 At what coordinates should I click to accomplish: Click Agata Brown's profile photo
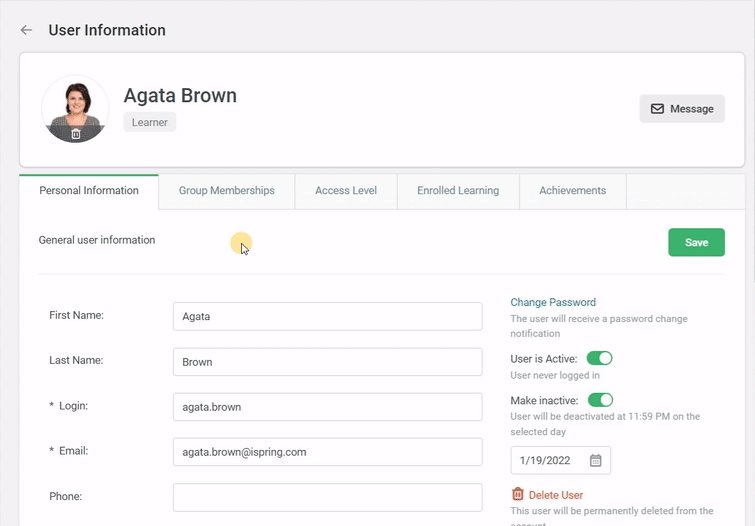75,105
